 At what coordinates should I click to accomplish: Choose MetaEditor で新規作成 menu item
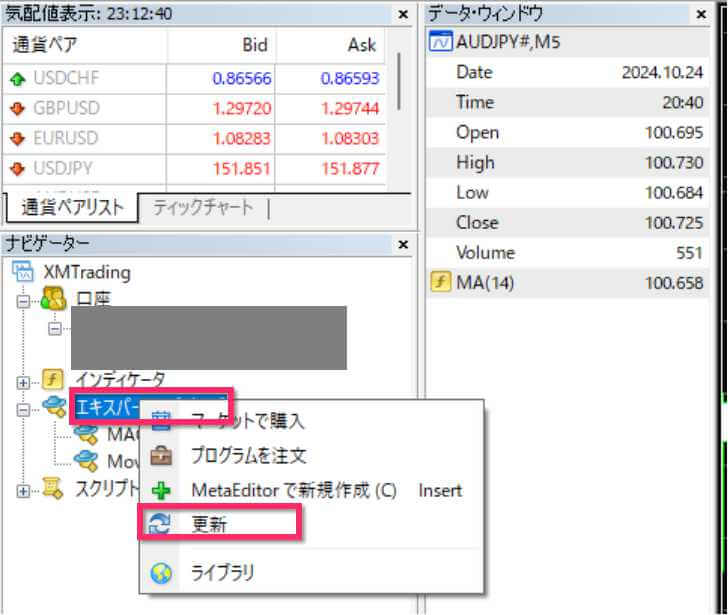[293, 490]
